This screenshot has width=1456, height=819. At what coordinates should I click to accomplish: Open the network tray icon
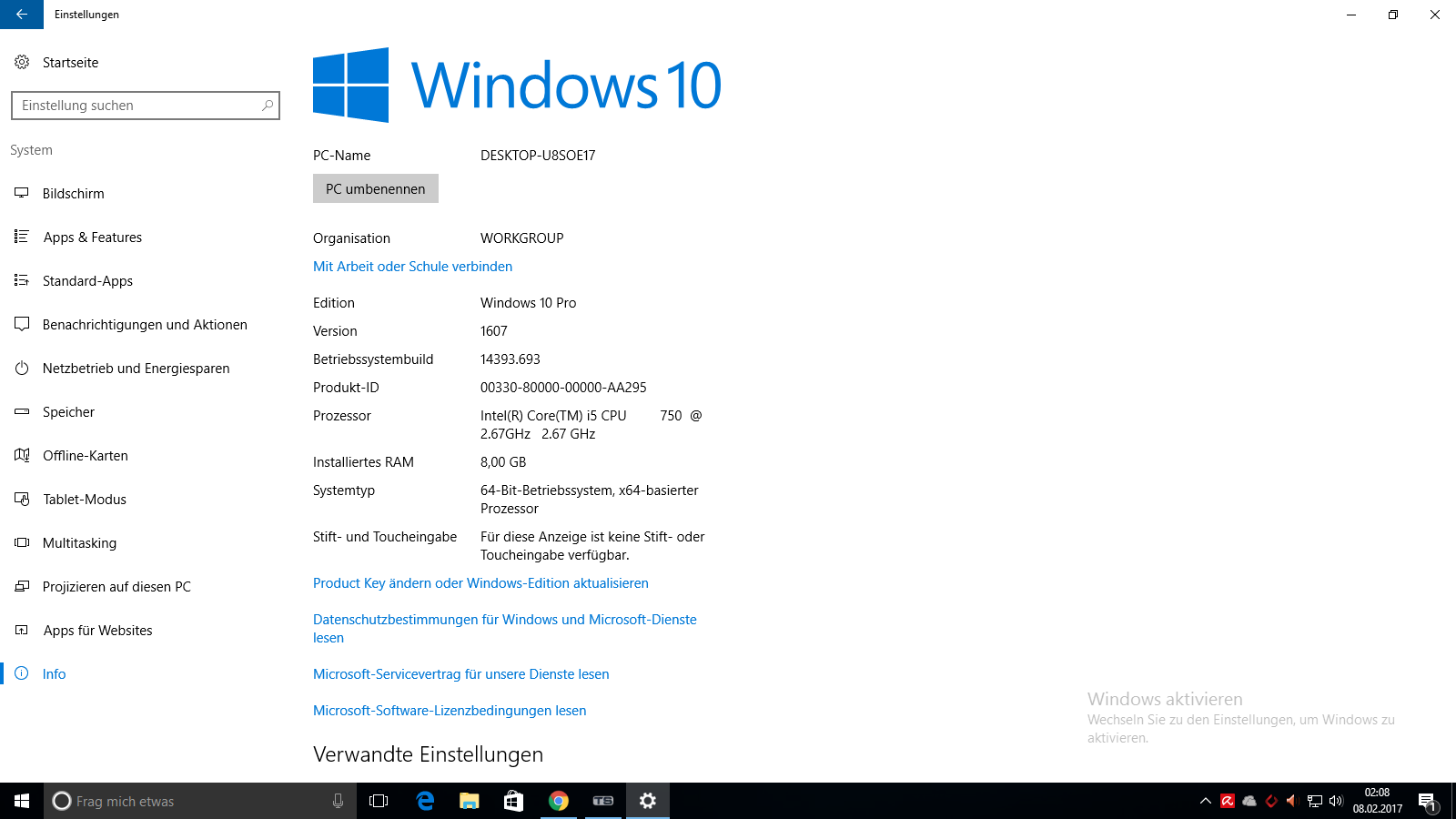click(x=1315, y=801)
